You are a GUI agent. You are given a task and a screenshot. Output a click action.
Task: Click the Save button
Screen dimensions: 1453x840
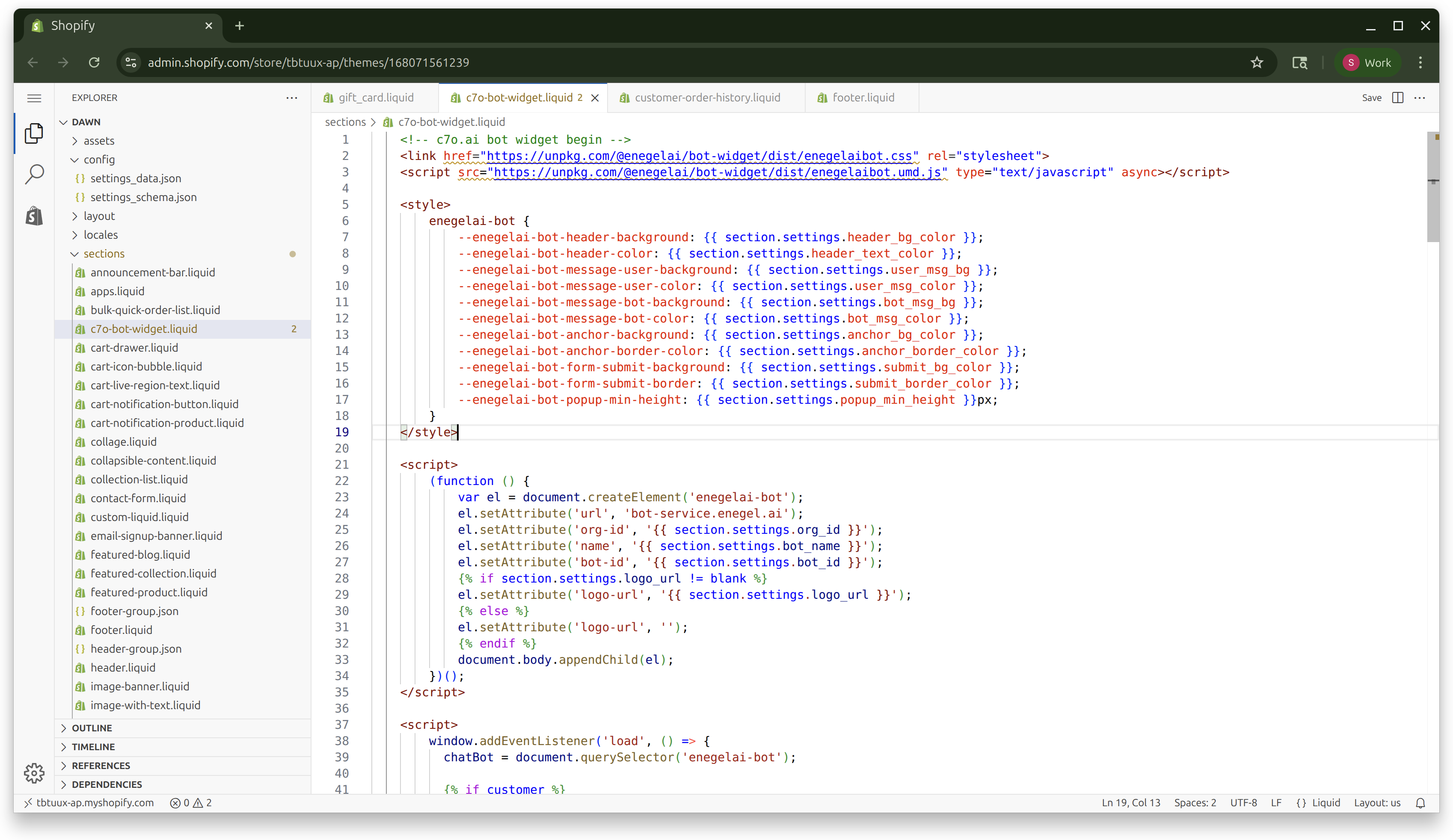[x=1371, y=98]
